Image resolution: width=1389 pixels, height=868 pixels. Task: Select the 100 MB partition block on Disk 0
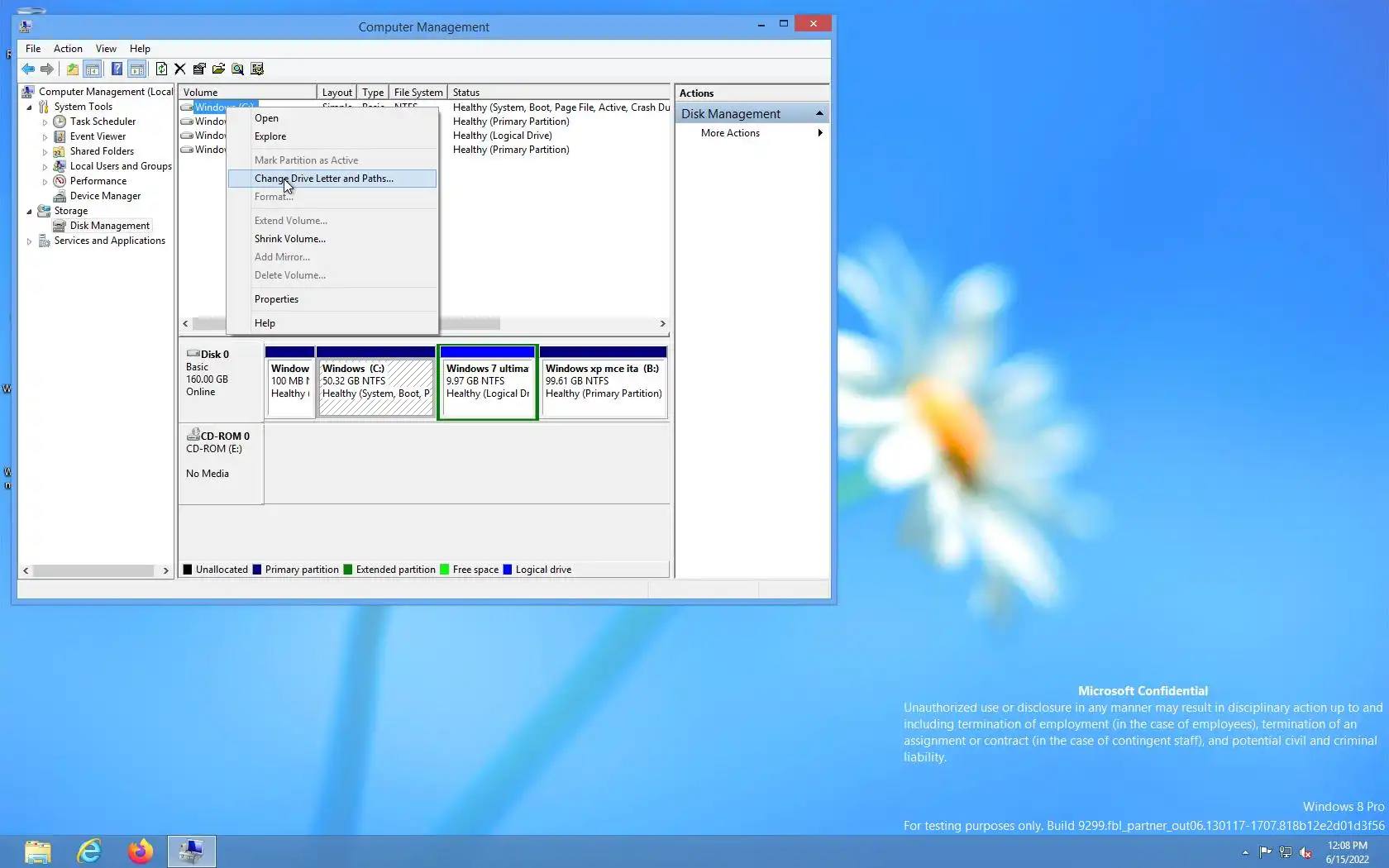pyautogui.click(x=289, y=383)
